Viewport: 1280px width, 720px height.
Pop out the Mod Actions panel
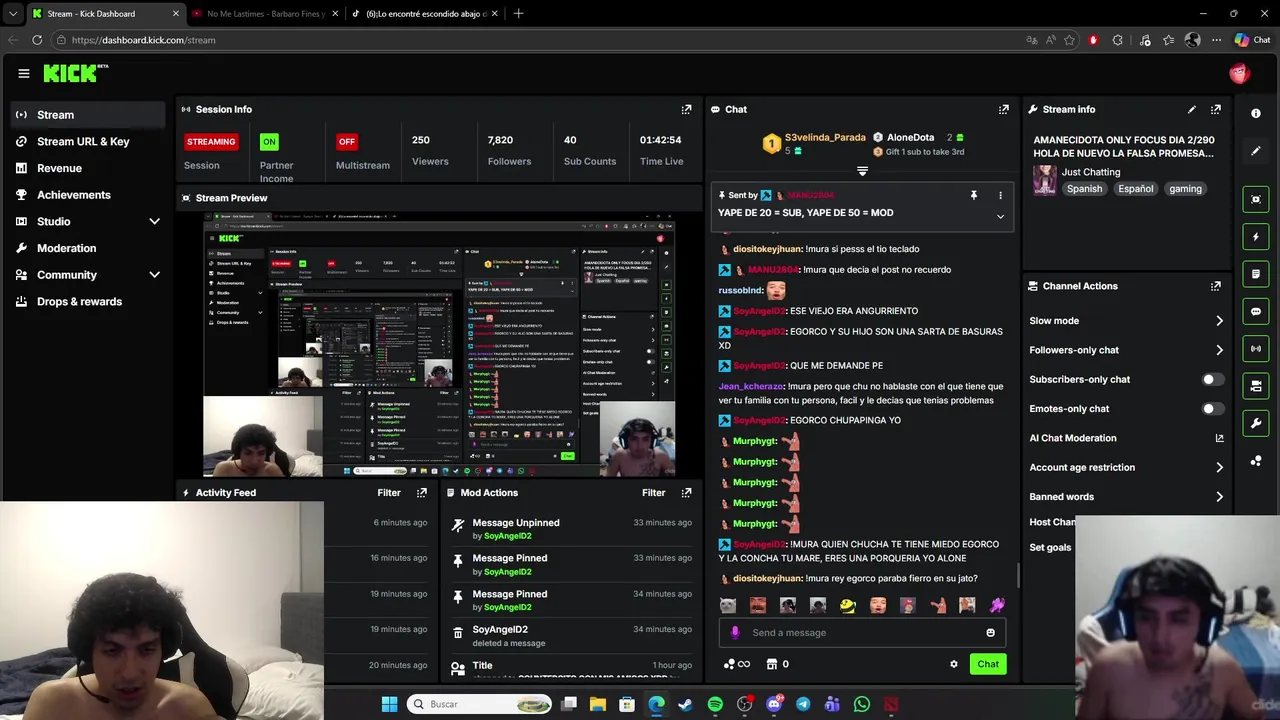pos(686,492)
